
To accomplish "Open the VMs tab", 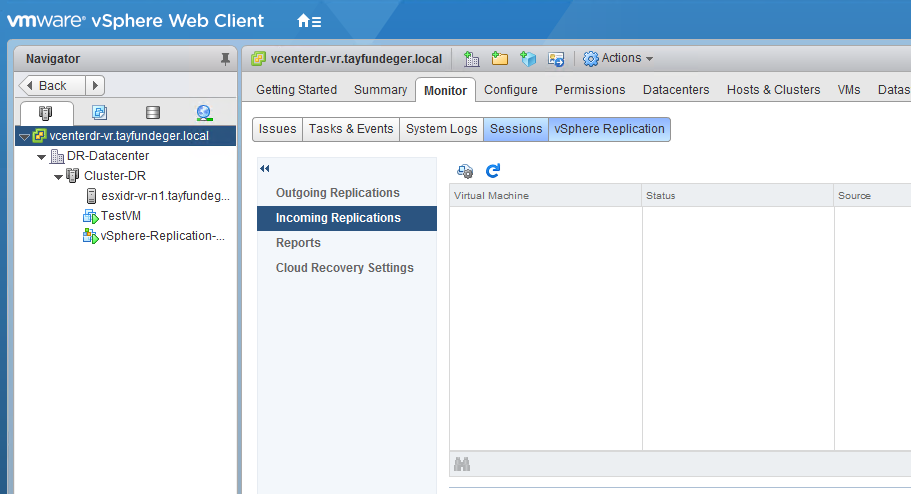I will click(849, 90).
